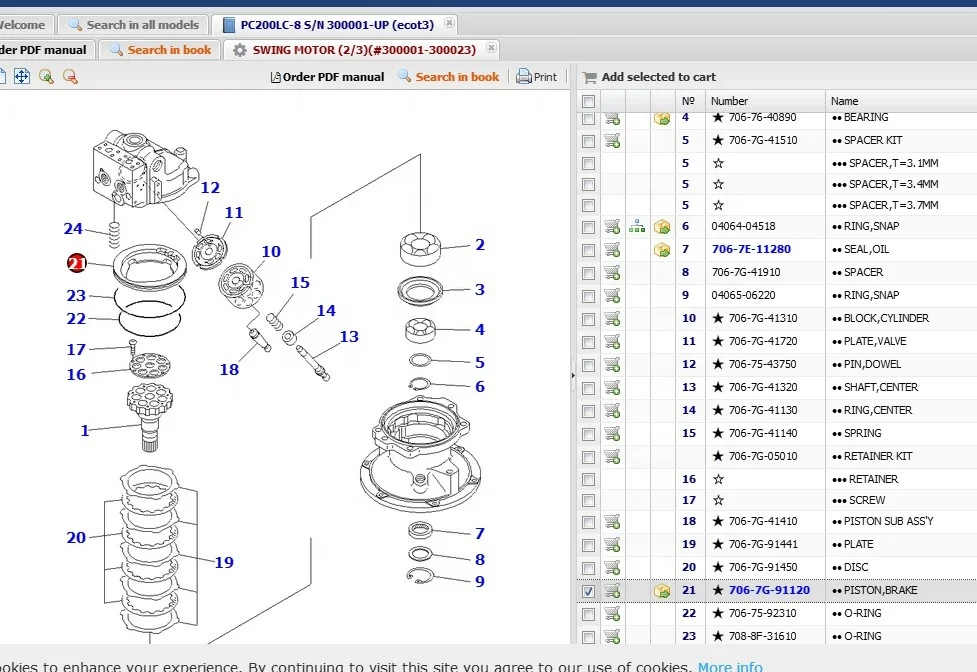977x672 pixels.
Task: Click the zoom in magnifier icon
Action: [x=46, y=77]
